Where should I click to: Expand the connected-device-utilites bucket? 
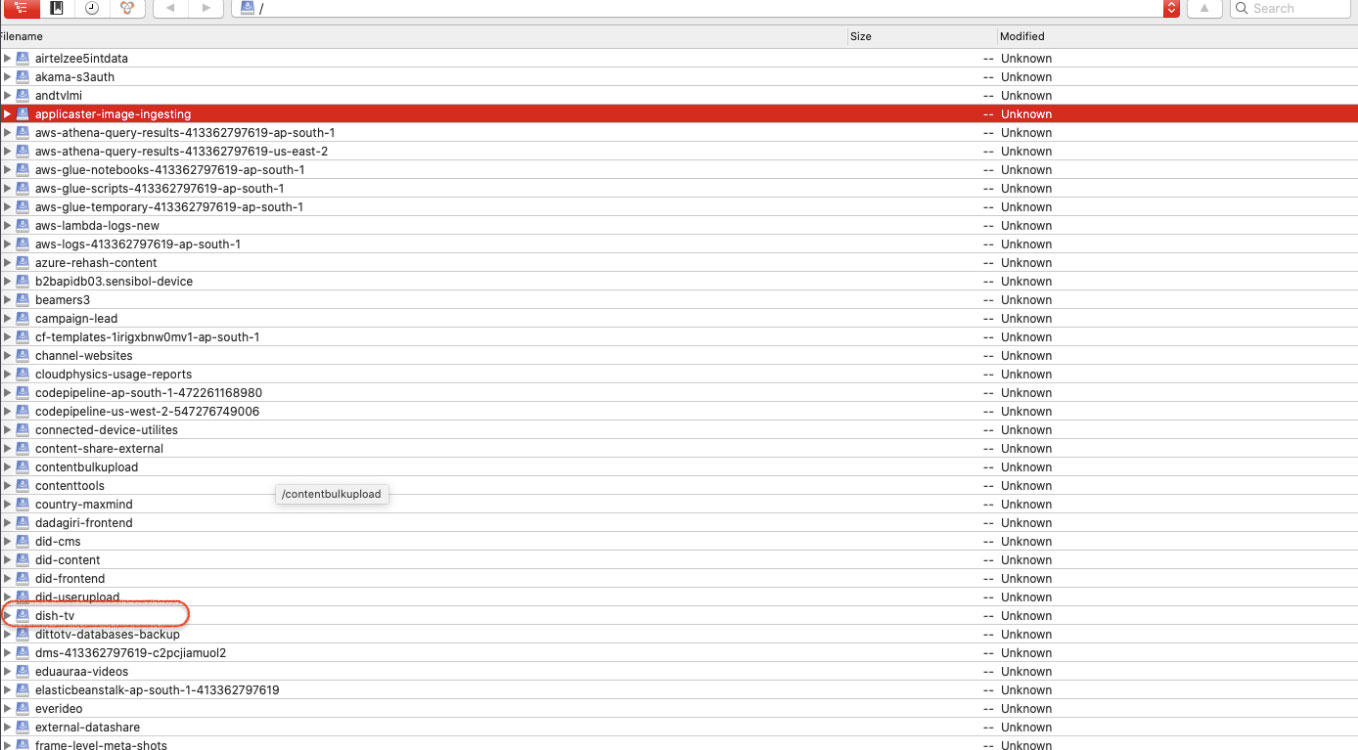pyautogui.click(x=7, y=430)
